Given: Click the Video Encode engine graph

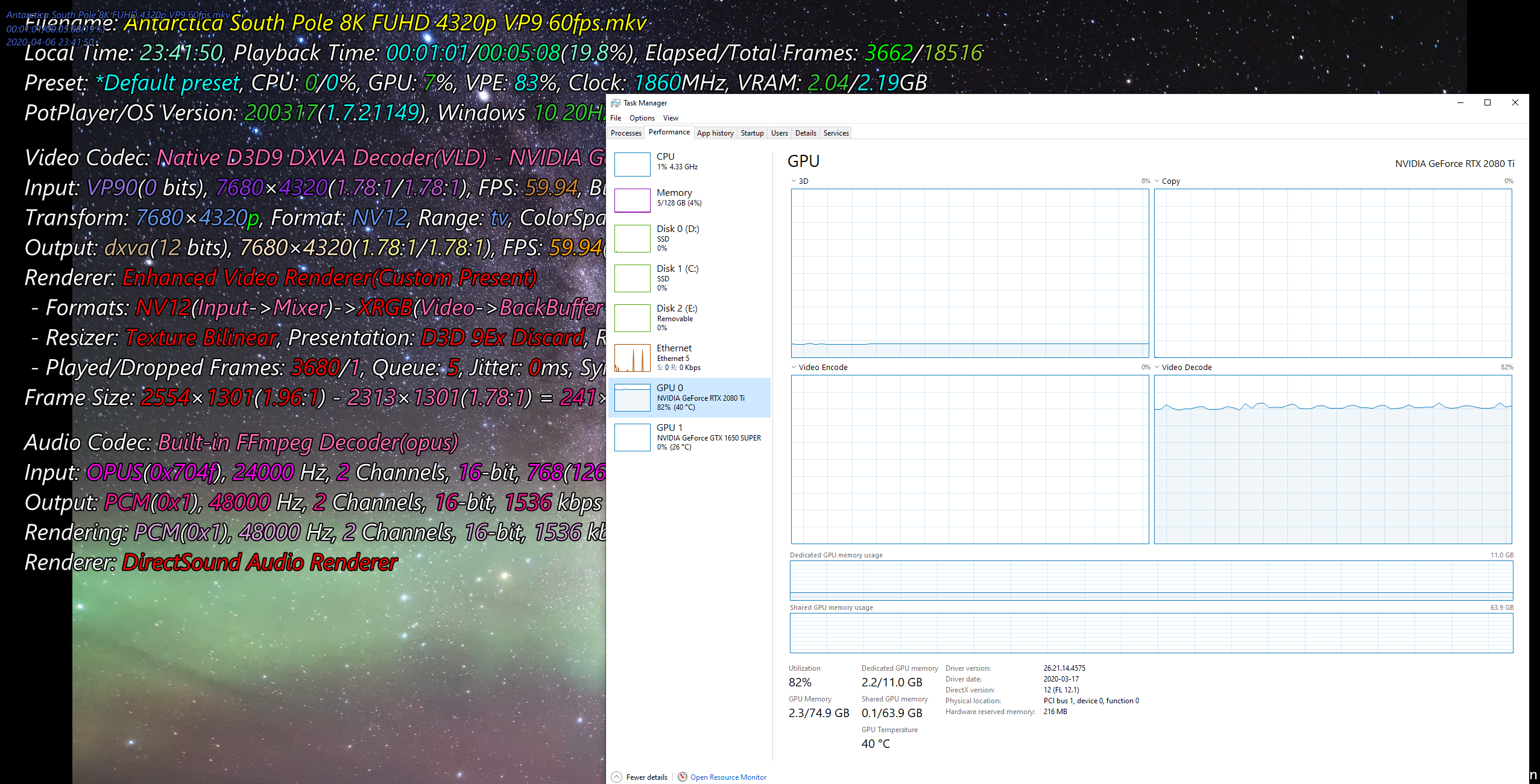Looking at the screenshot, I should 970,459.
